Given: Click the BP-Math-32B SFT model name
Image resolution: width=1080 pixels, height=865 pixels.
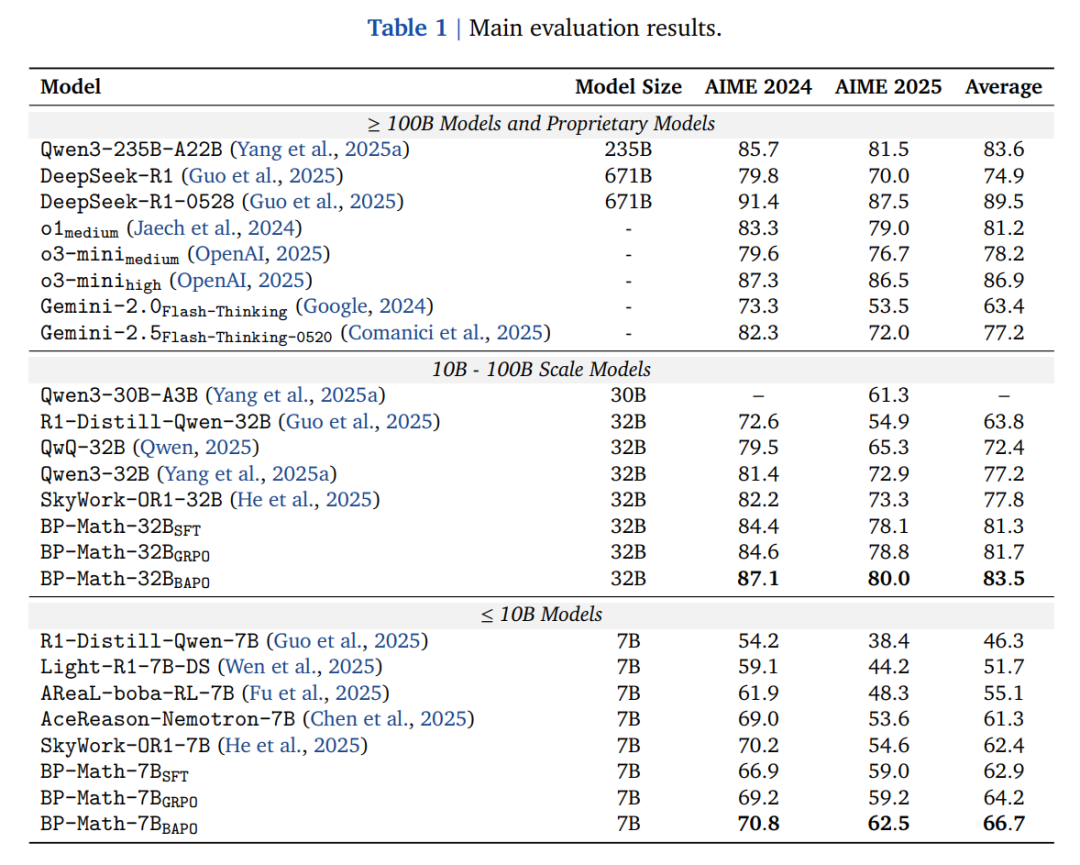Looking at the screenshot, I should coord(121,528).
